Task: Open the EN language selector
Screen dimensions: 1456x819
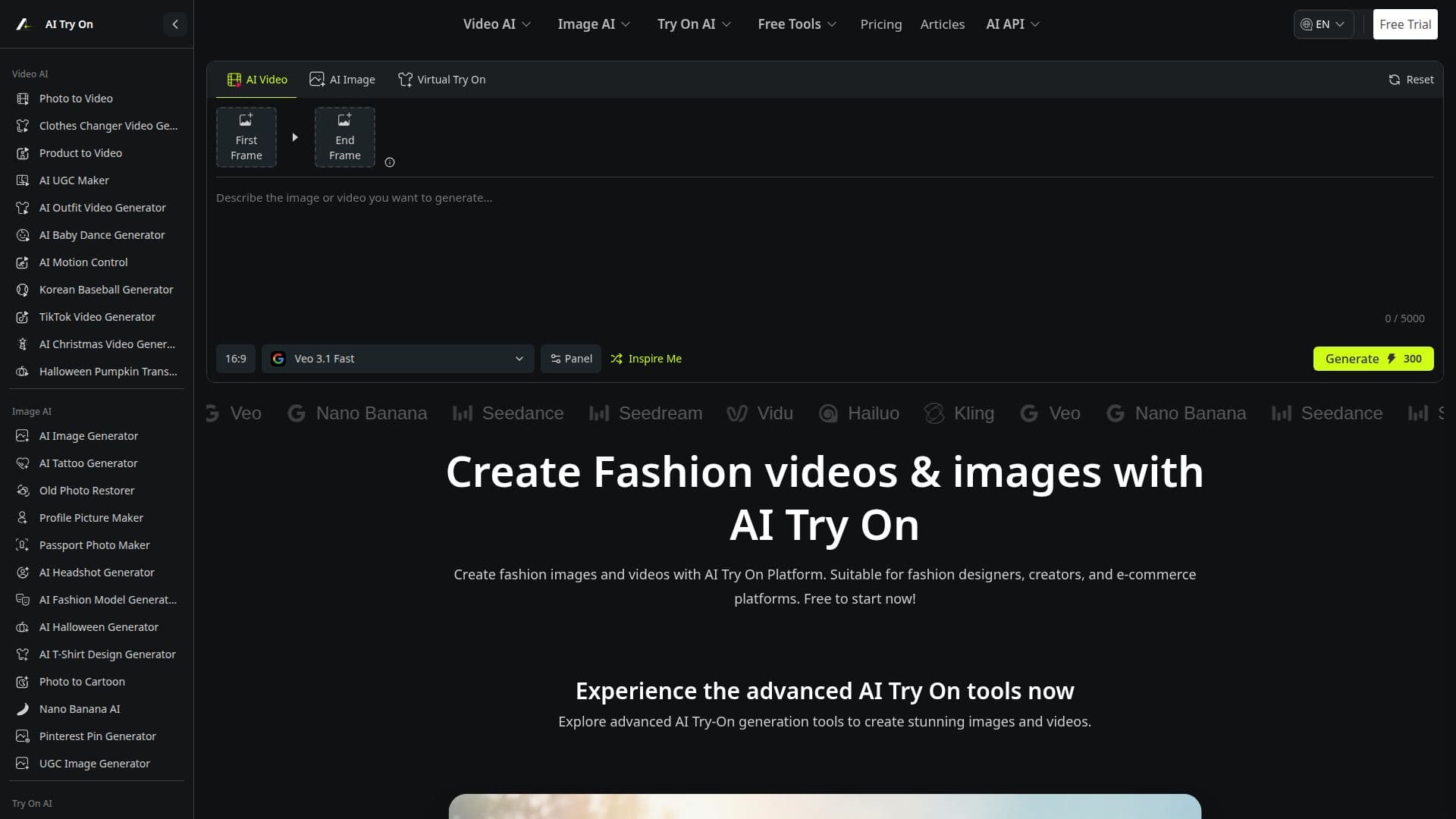Action: (1323, 24)
